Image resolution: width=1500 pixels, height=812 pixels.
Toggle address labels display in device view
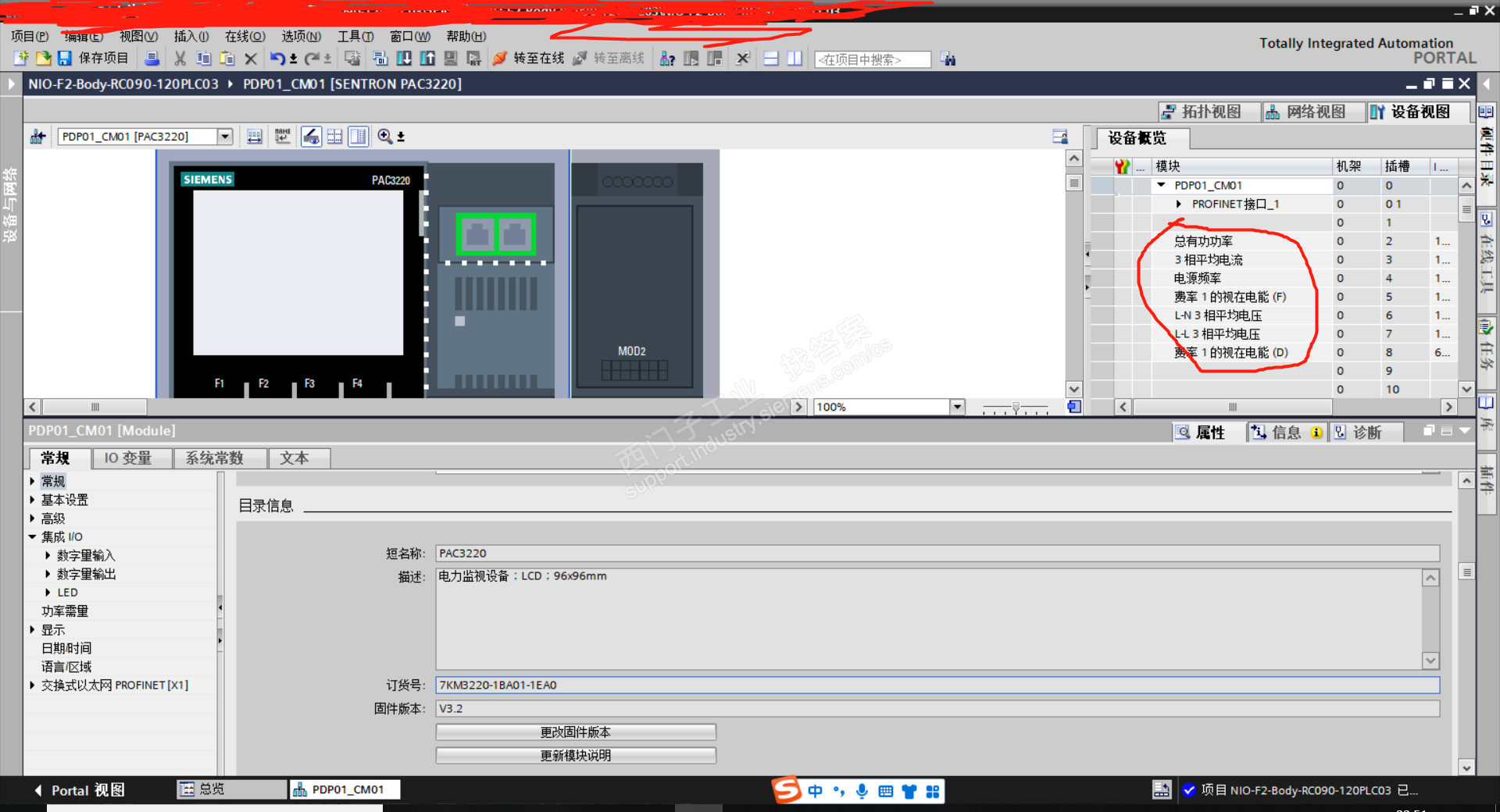click(x=311, y=137)
